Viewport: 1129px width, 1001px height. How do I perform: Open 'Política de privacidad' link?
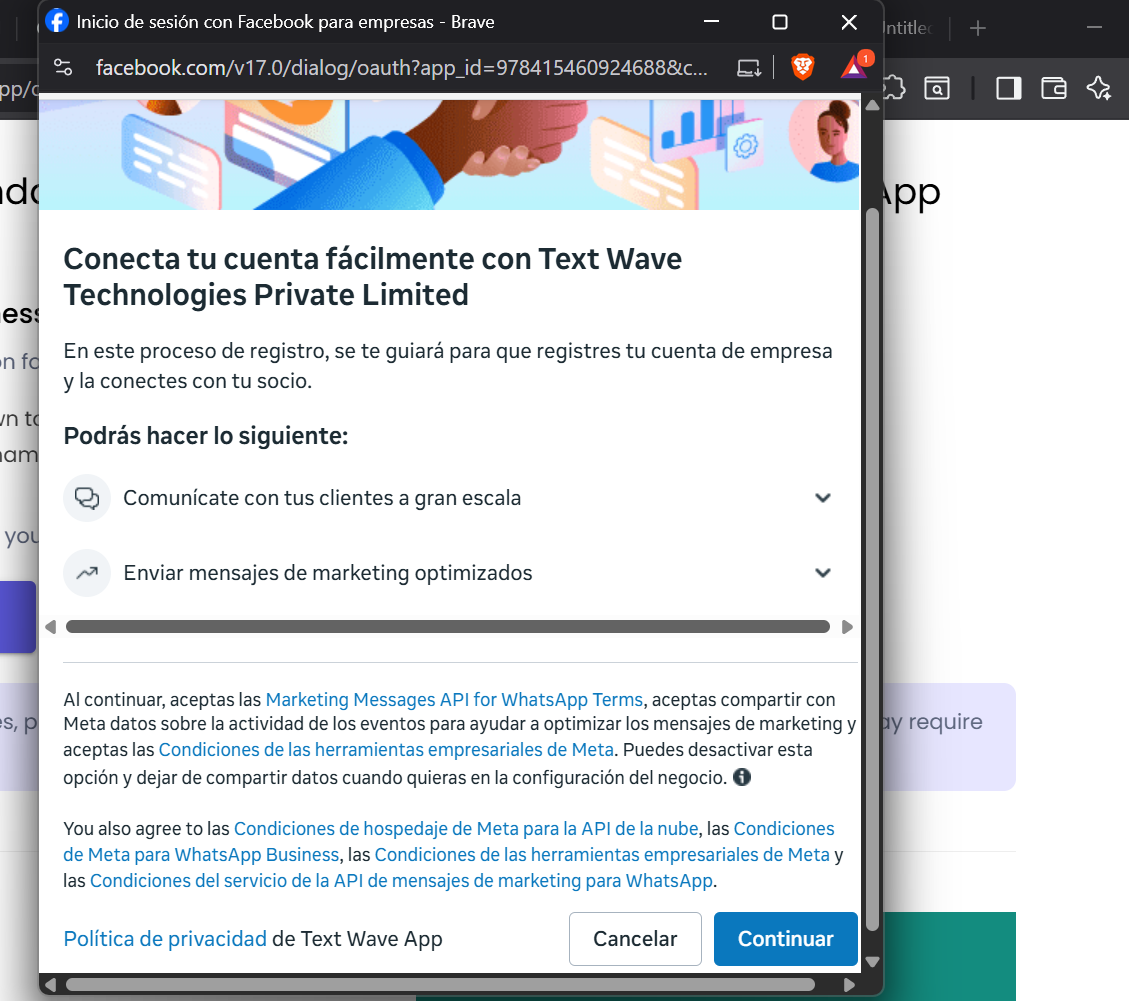[165, 939]
